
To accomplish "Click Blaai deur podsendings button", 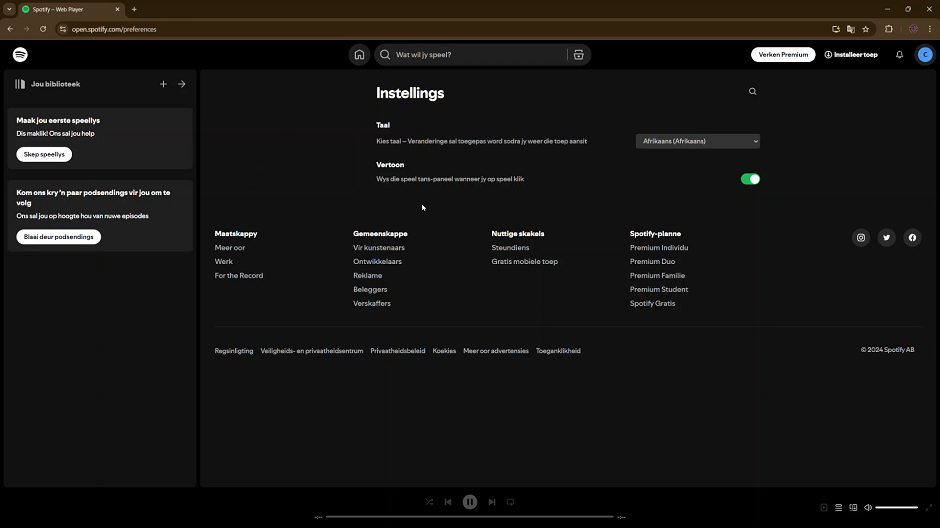I will [58, 237].
